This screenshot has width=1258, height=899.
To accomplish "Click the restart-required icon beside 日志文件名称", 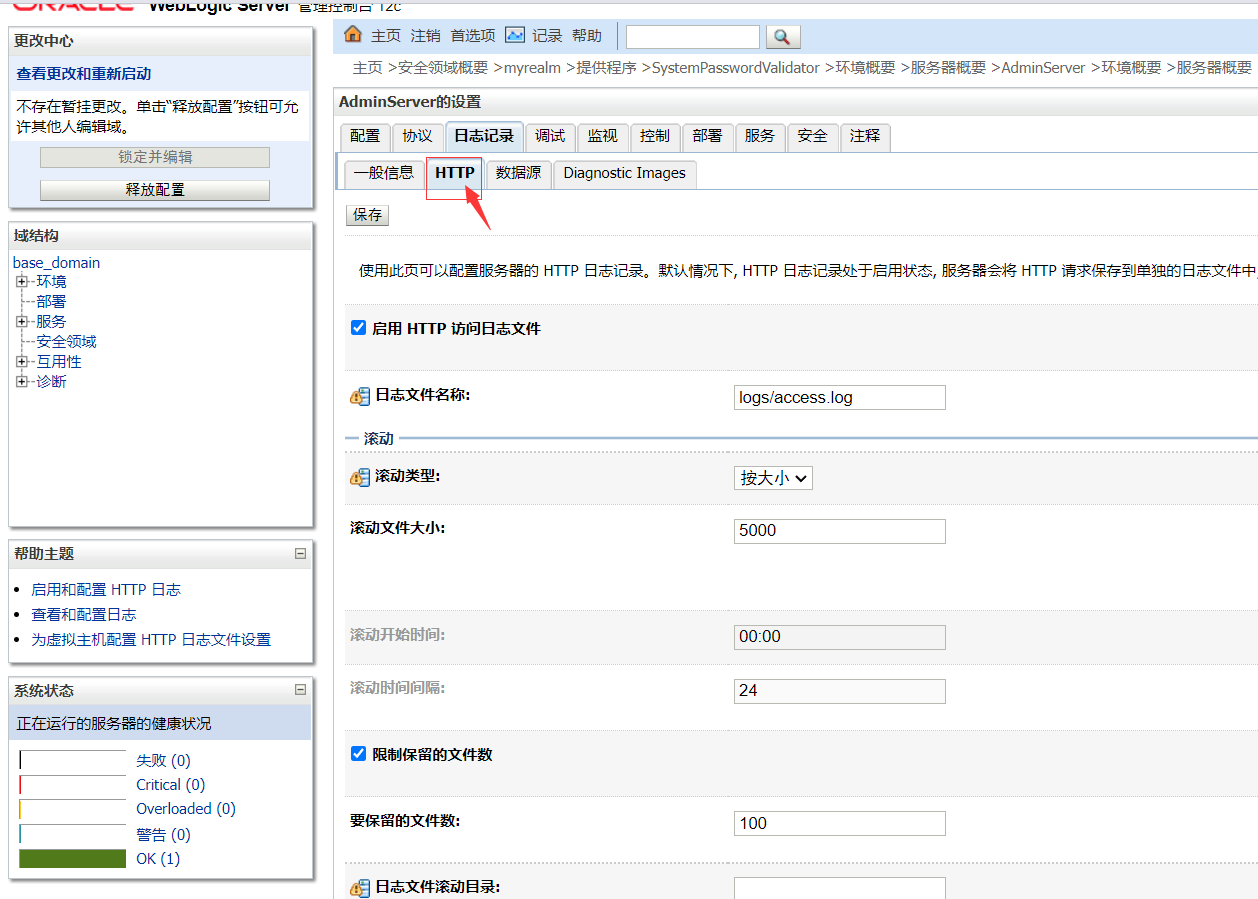I will tap(359, 397).
